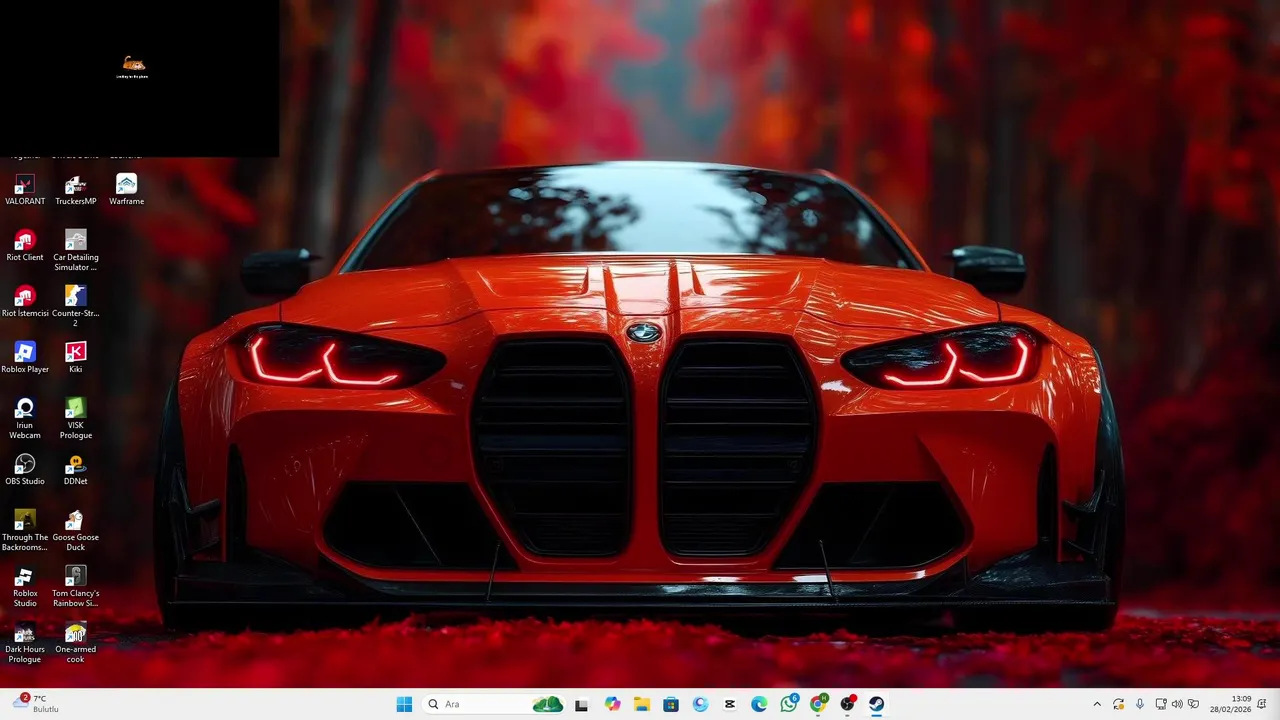
Task: Click the sync status tray icon
Action: [x=1118, y=704]
